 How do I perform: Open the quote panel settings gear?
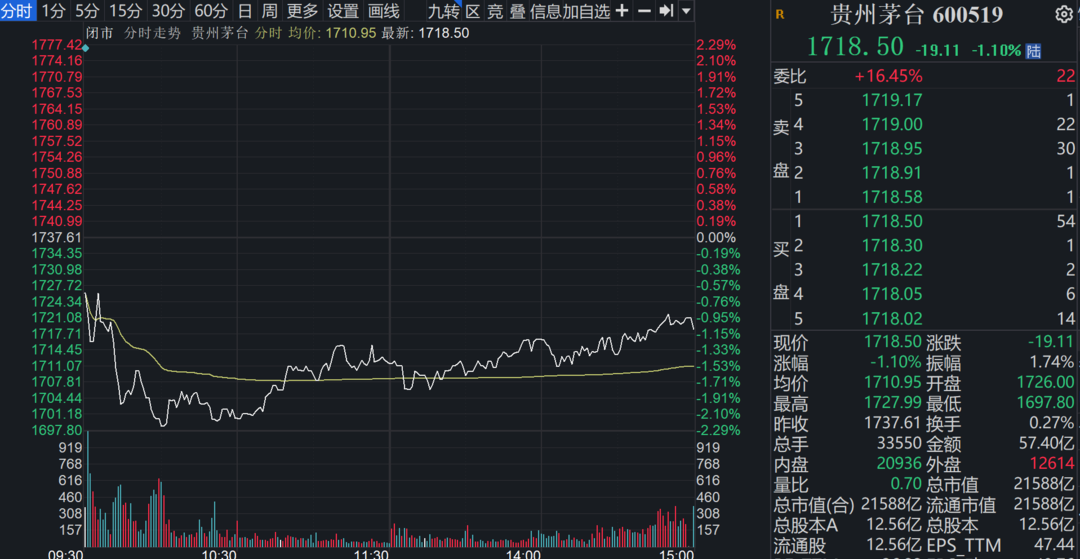1064,14
